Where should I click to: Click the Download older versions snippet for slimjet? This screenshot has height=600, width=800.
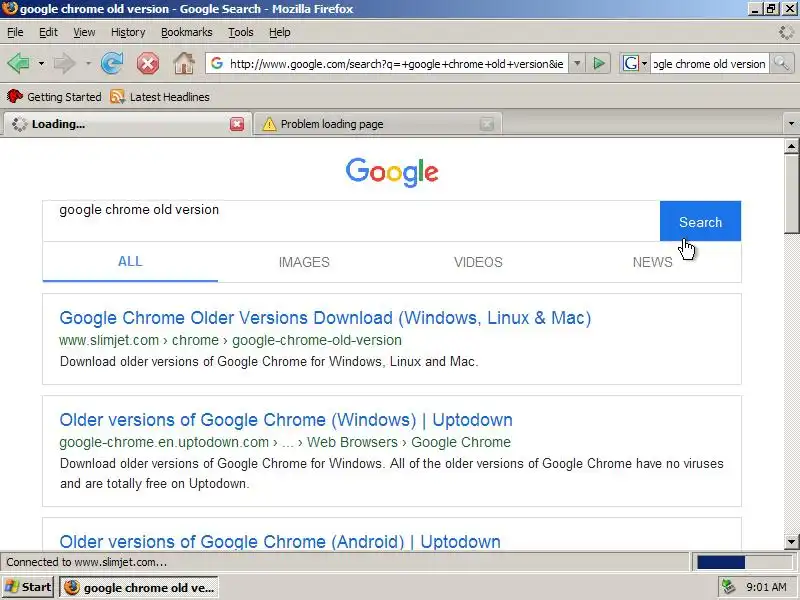point(269,362)
